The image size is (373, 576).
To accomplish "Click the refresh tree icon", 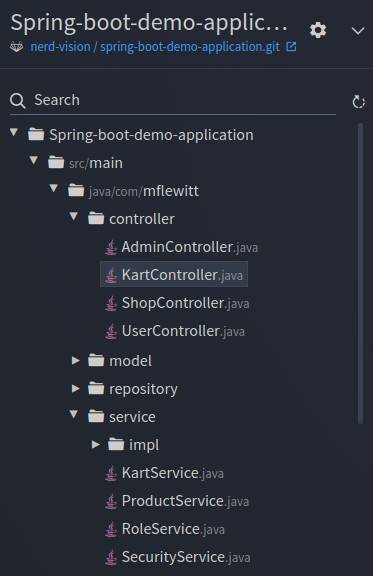I will point(358,102).
